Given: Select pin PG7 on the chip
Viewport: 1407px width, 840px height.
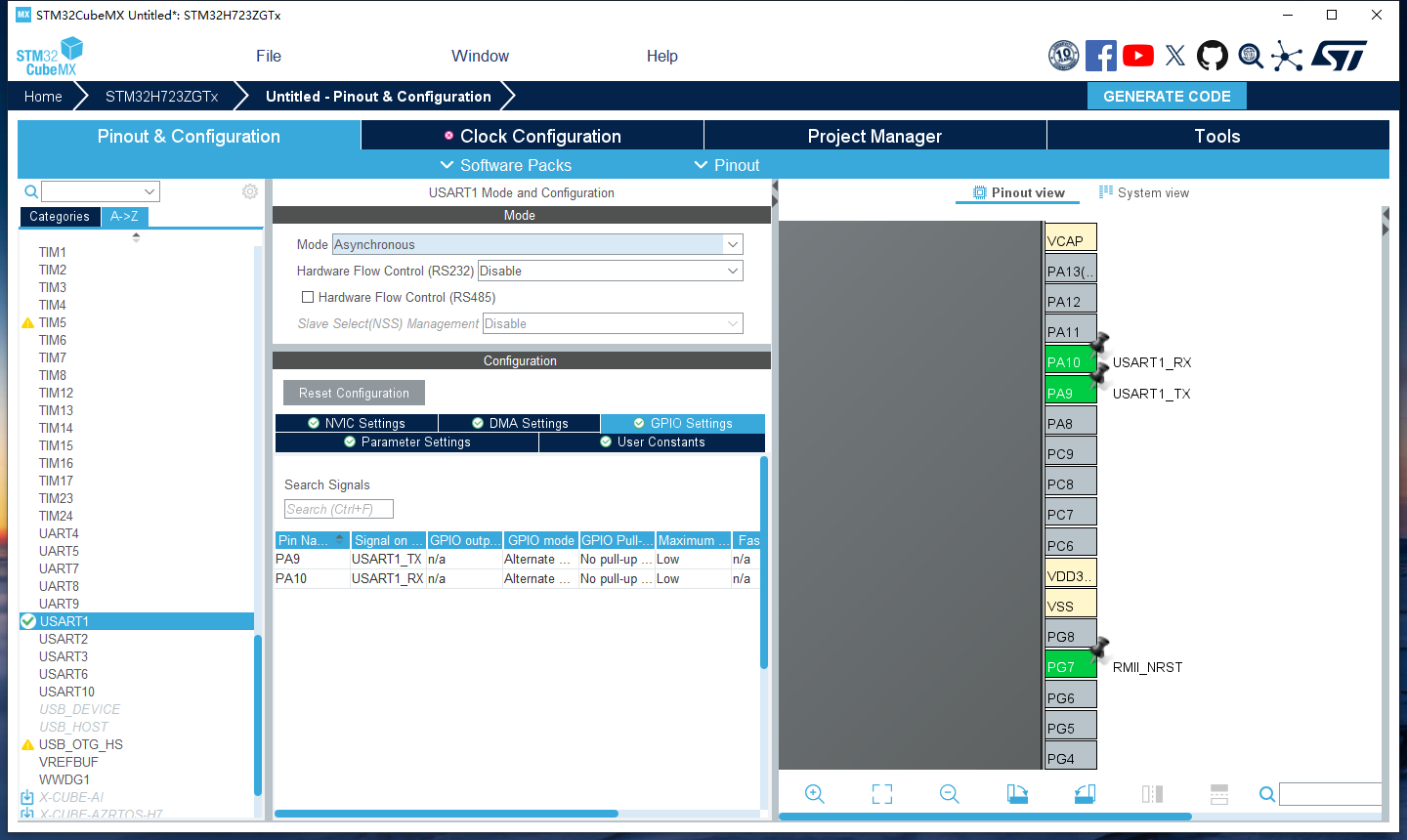Looking at the screenshot, I should click(1071, 666).
